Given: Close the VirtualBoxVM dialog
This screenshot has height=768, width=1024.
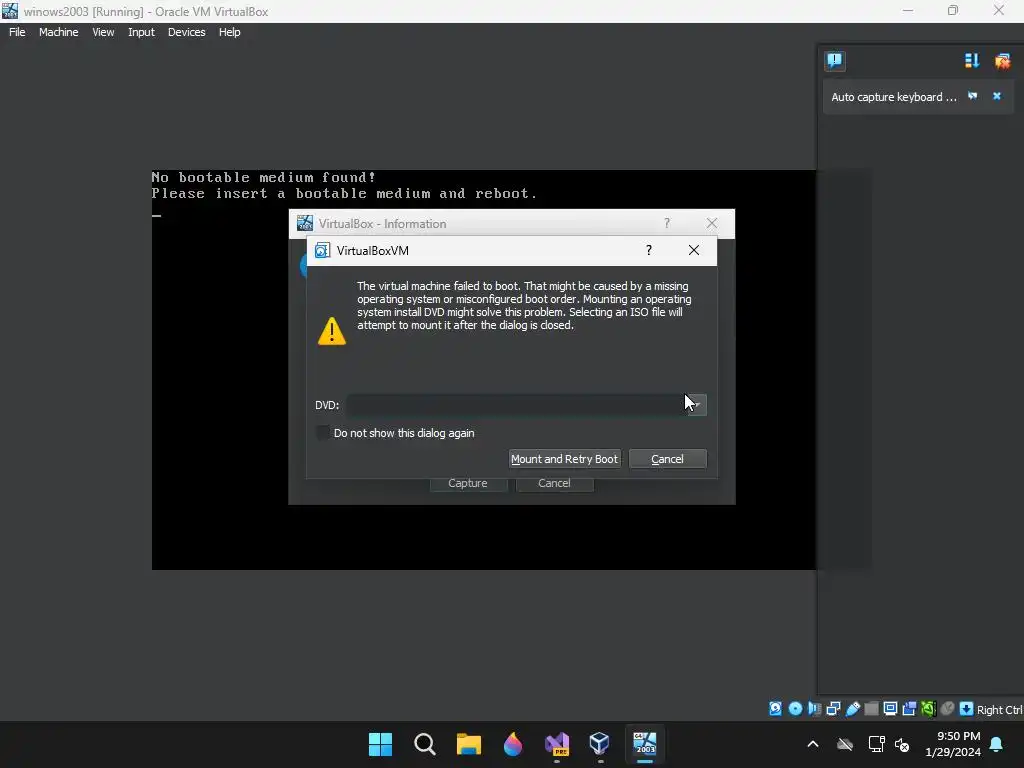Looking at the screenshot, I should (x=694, y=250).
